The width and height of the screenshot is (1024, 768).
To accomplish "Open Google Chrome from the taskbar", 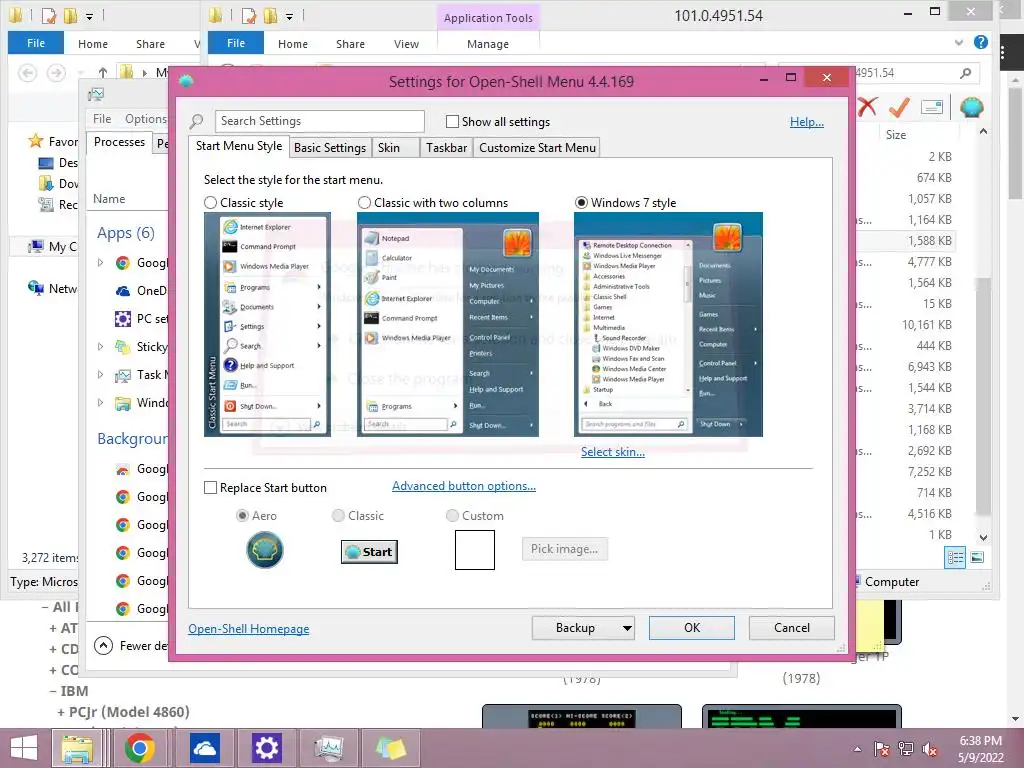I will click(139, 748).
